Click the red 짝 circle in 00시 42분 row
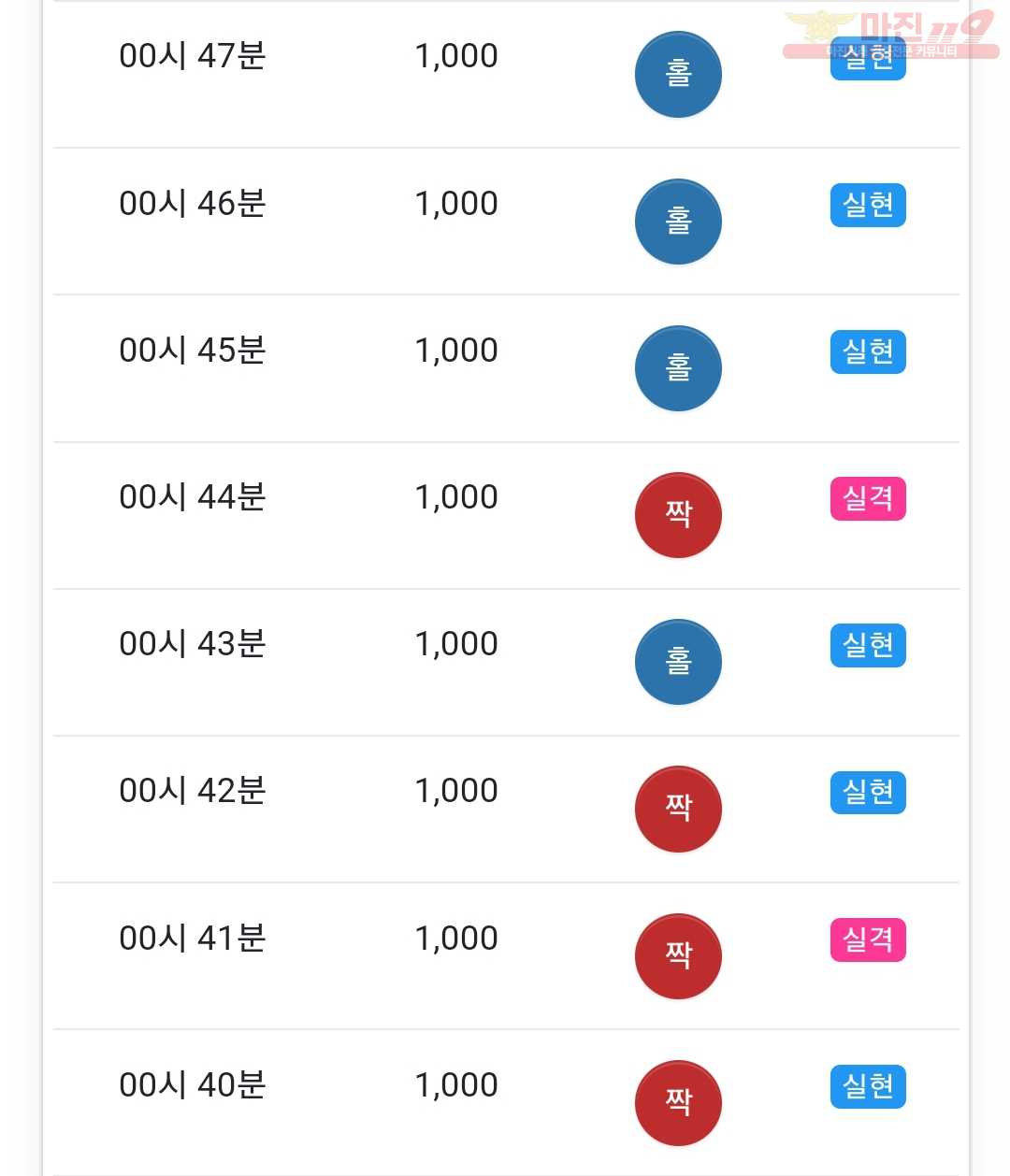Viewport: 1010px width, 1176px height. tap(678, 809)
